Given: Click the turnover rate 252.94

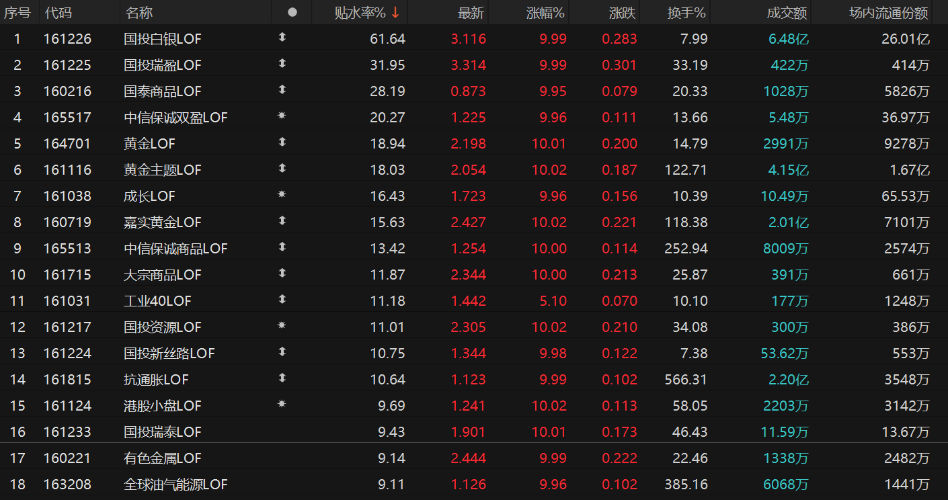Looking at the screenshot, I should pyautogui.click(x=686, y=248).
